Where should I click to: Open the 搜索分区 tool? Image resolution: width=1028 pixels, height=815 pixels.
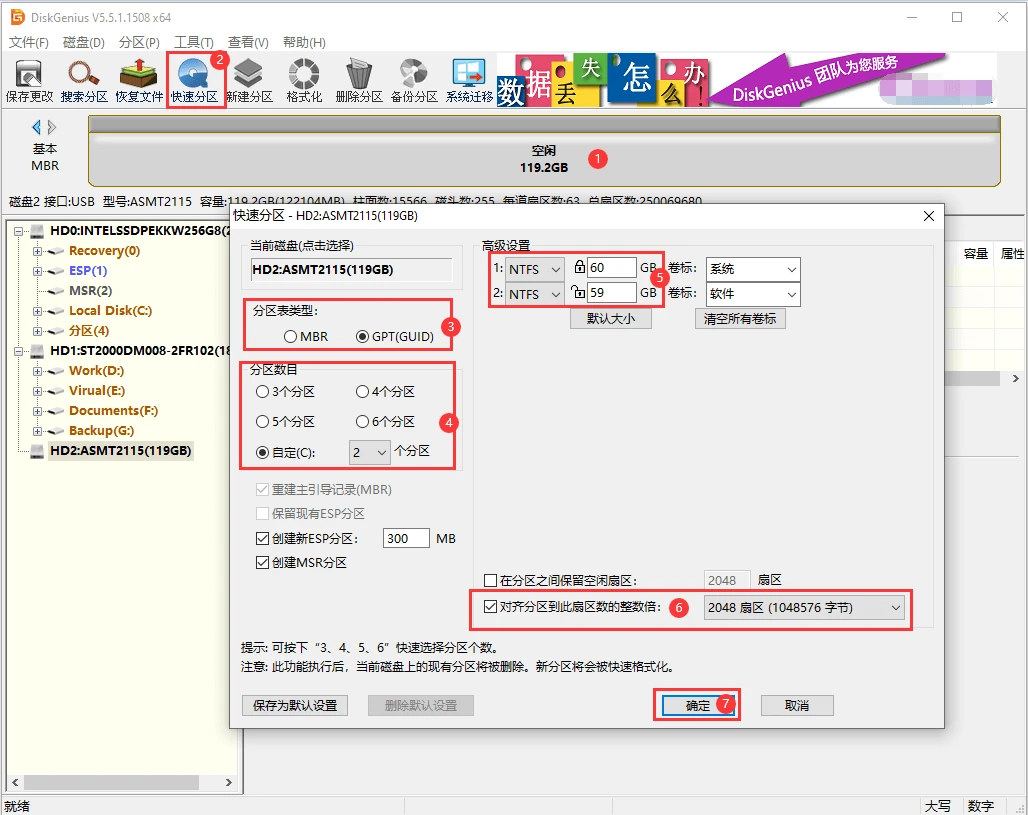tap(84, 78)
